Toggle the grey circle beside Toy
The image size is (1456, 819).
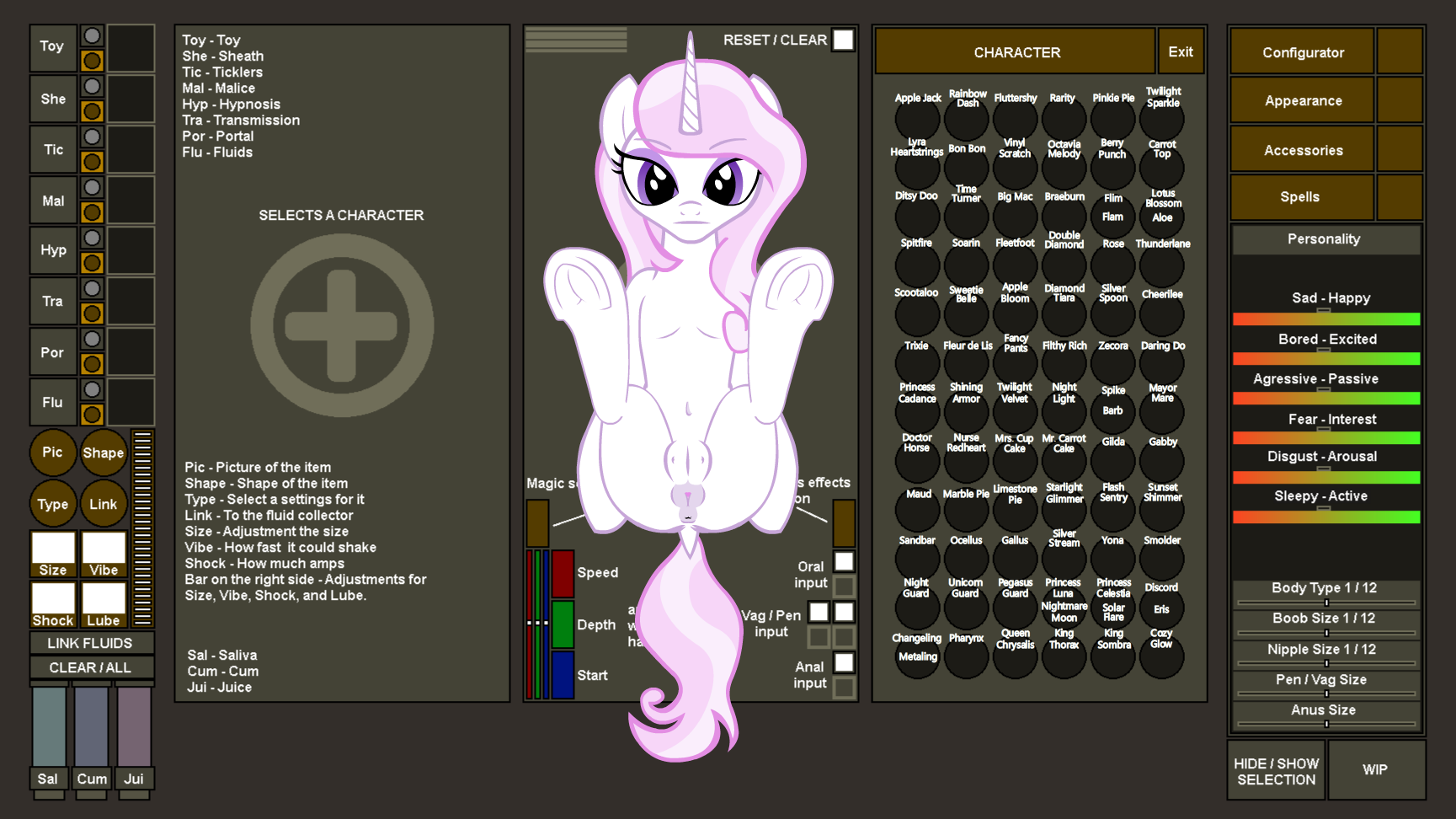[x=93, y=36]
